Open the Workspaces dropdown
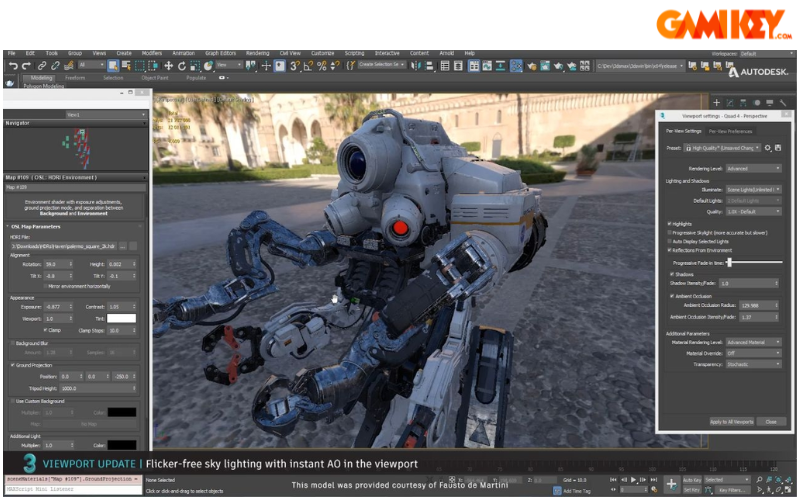 click(765, 54)
